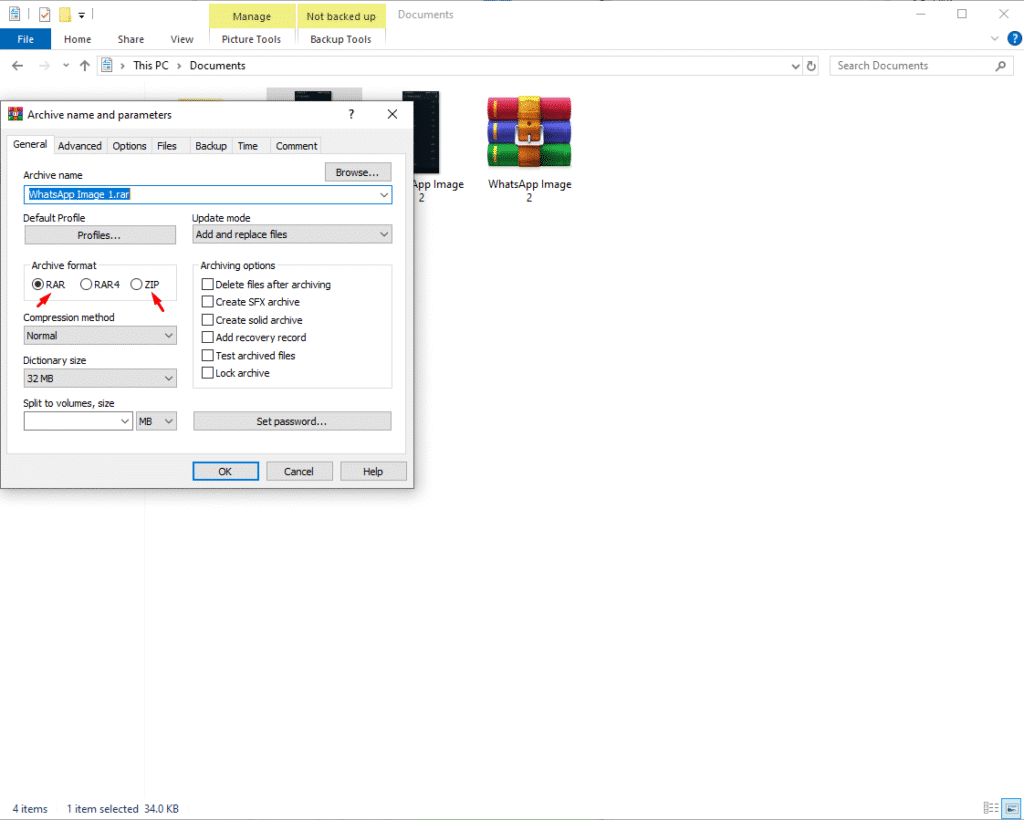
Task: Select RAR archive format
Action: coord(48,285)
